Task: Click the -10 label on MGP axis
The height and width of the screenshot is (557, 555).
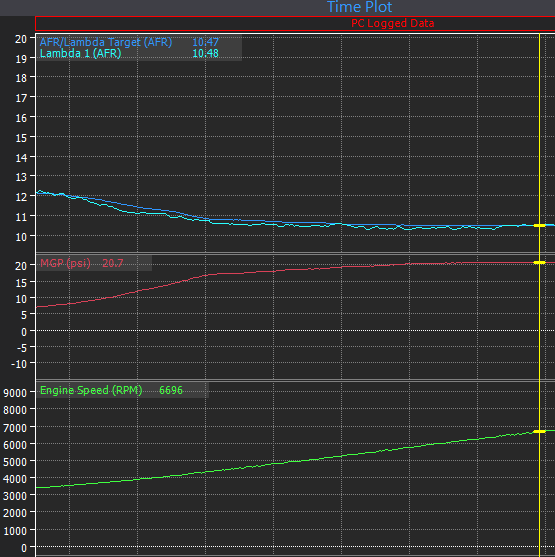Action: (19, 364)
